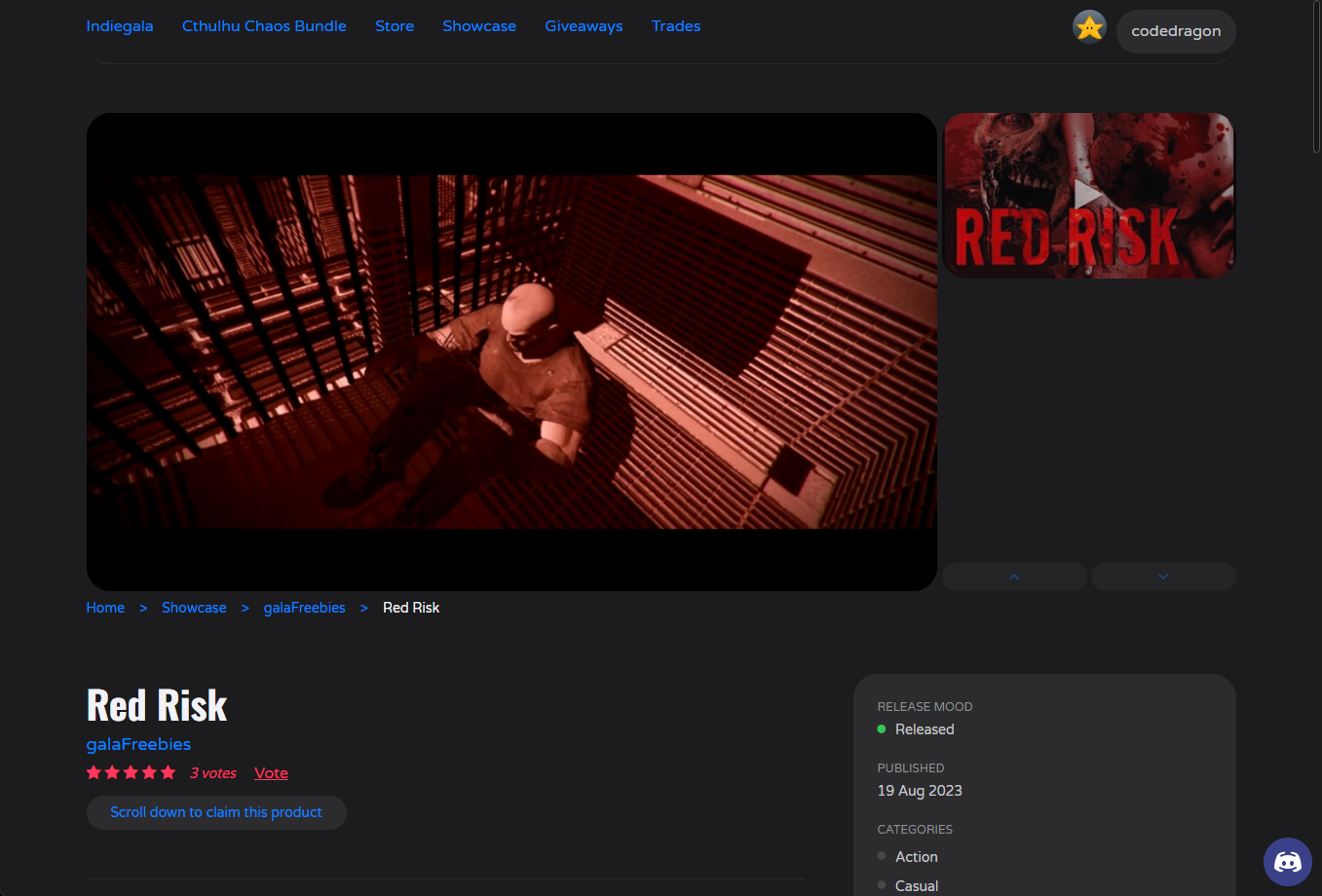The image size is (1322, 896).
Task: Go to Showcase breadcrumb
Action: tap(194, 608)
